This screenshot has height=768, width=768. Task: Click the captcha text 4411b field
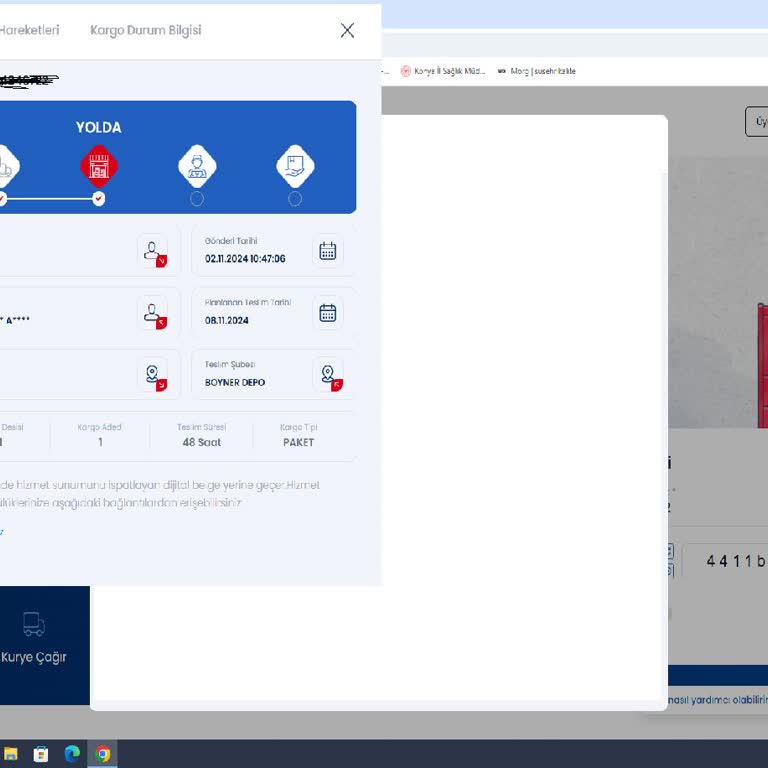click(725, 561)
